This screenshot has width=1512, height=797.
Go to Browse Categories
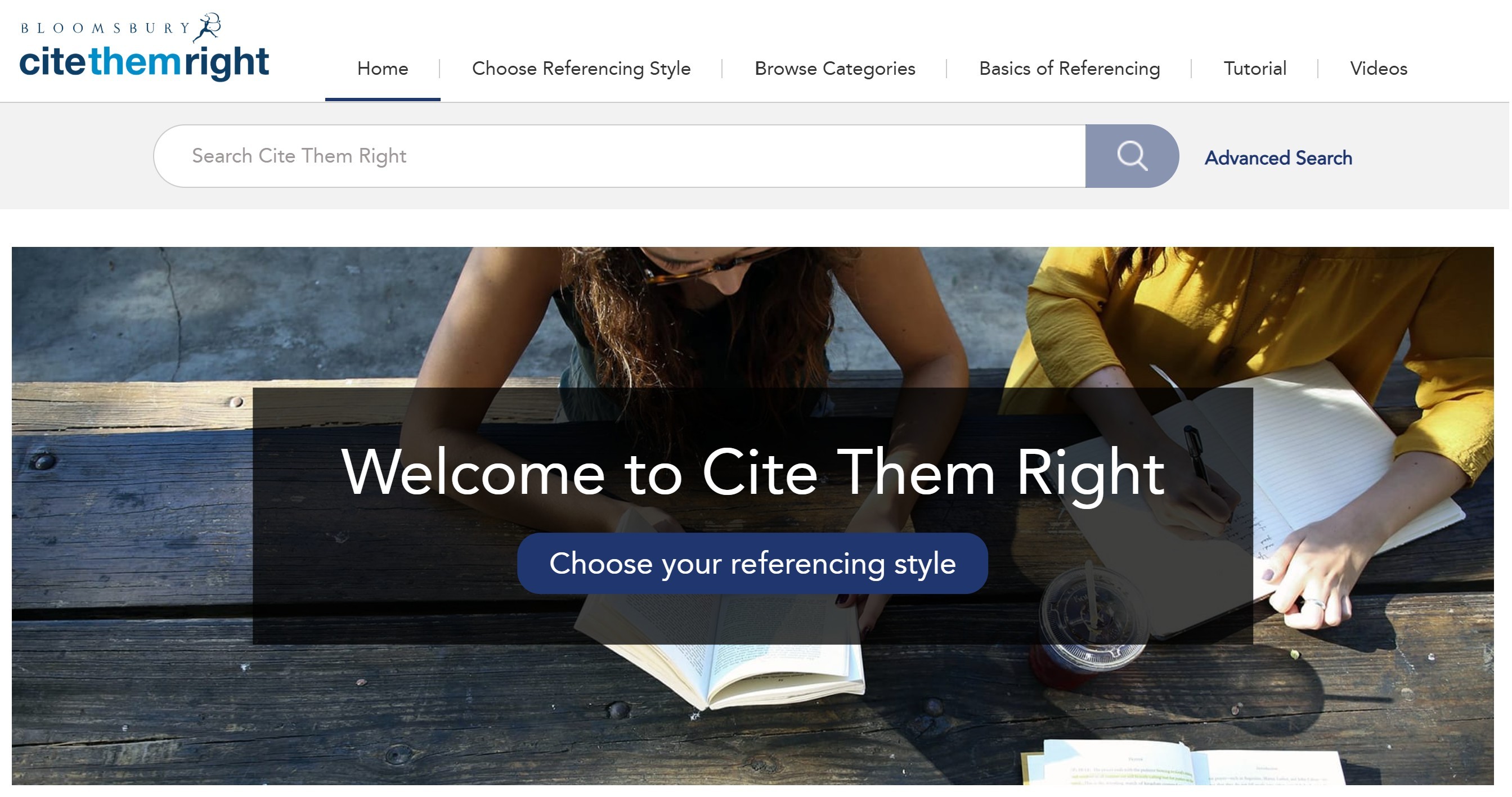coord(834,69)
